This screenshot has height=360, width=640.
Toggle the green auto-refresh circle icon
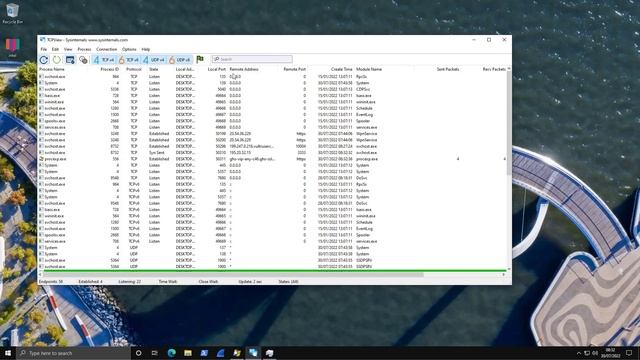(57, 60)
